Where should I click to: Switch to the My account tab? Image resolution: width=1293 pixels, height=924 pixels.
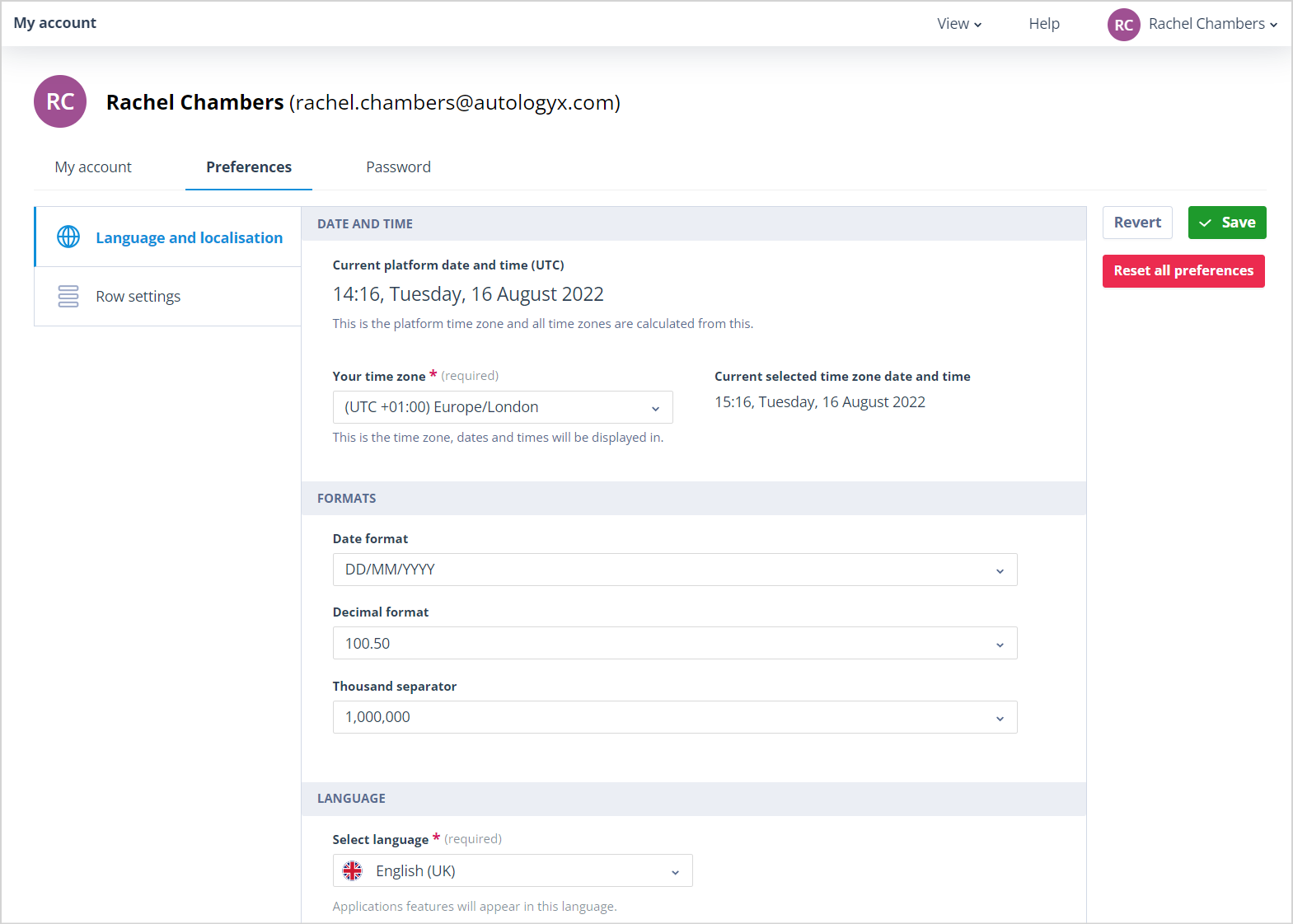pyautogui.click(x=93, y=167)
